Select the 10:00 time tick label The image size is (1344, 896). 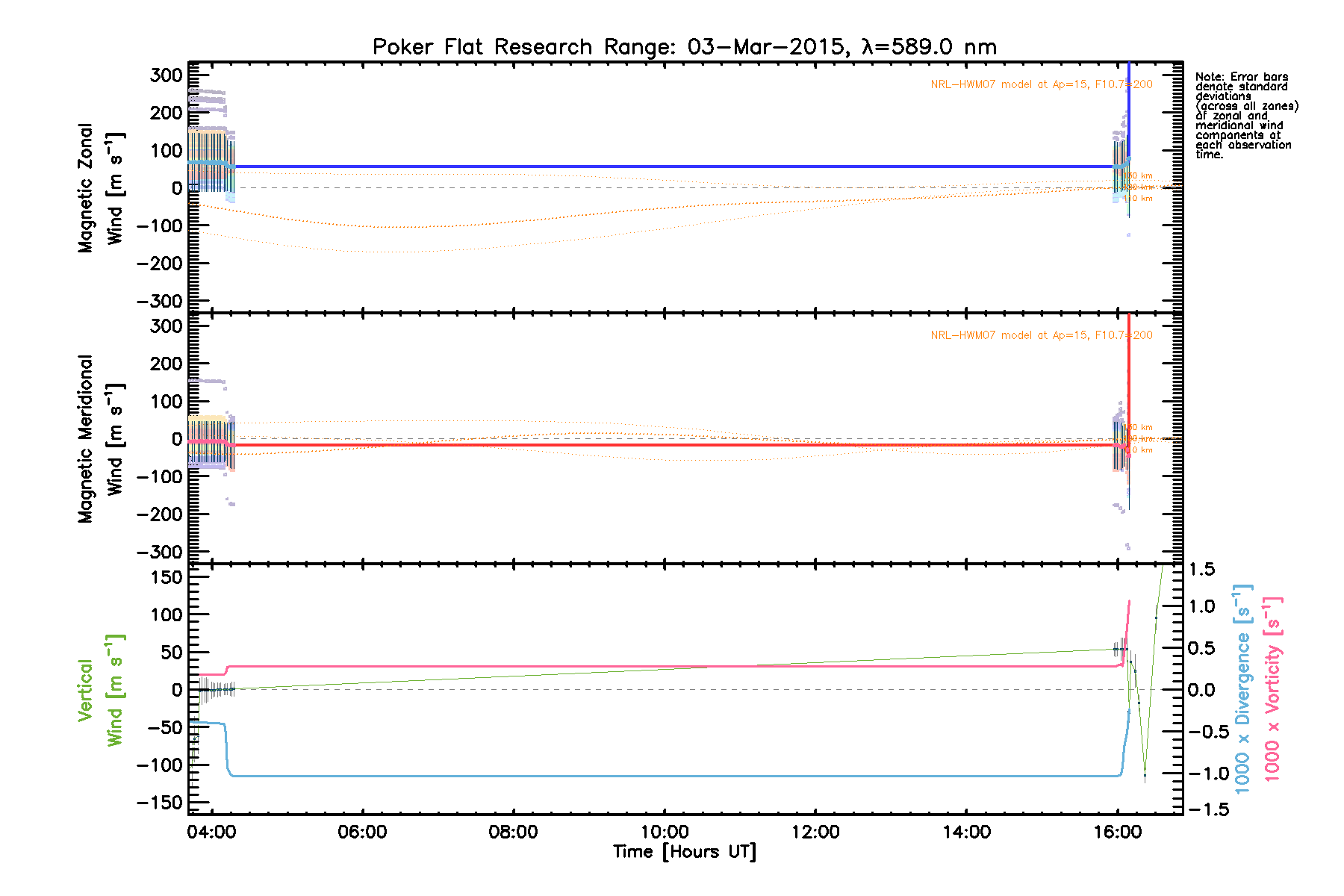(665, 832)
